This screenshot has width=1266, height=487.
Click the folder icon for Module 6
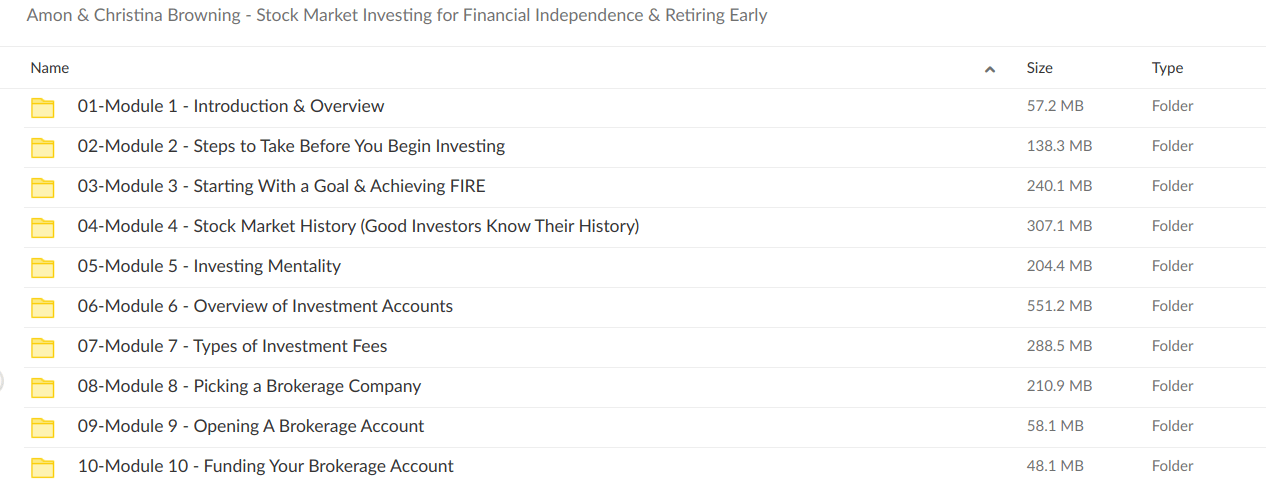[42, 307]
